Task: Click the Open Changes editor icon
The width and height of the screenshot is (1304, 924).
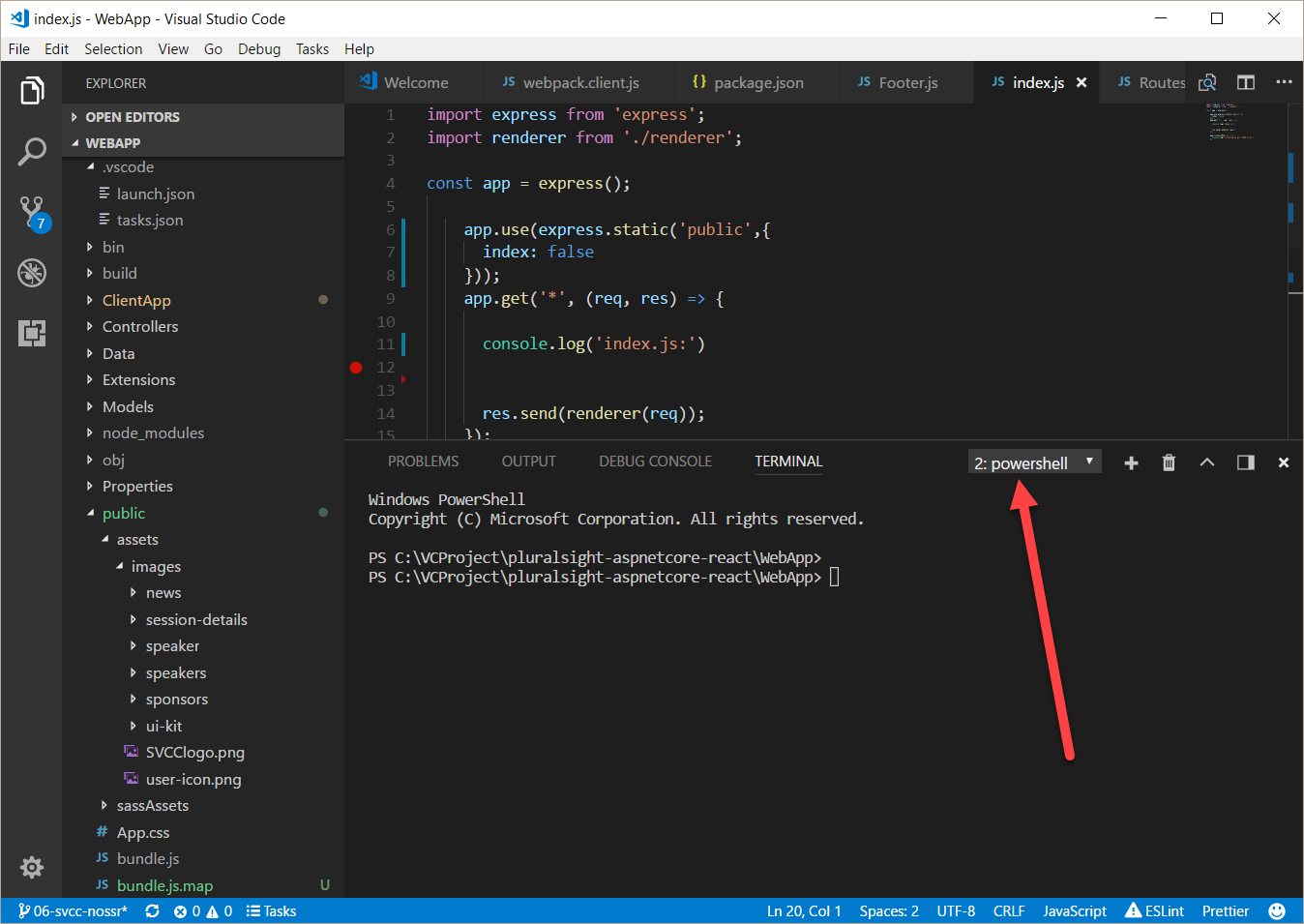Action: point(1207,83)
